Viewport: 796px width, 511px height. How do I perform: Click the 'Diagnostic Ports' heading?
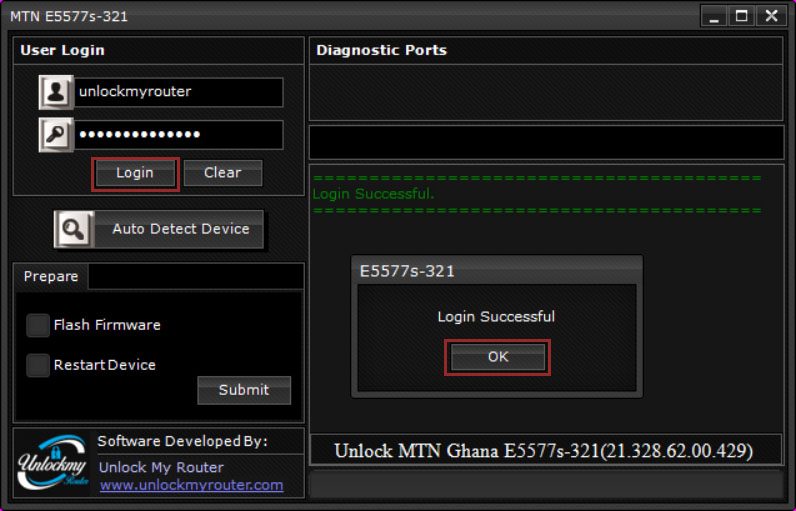coord(381,50)
